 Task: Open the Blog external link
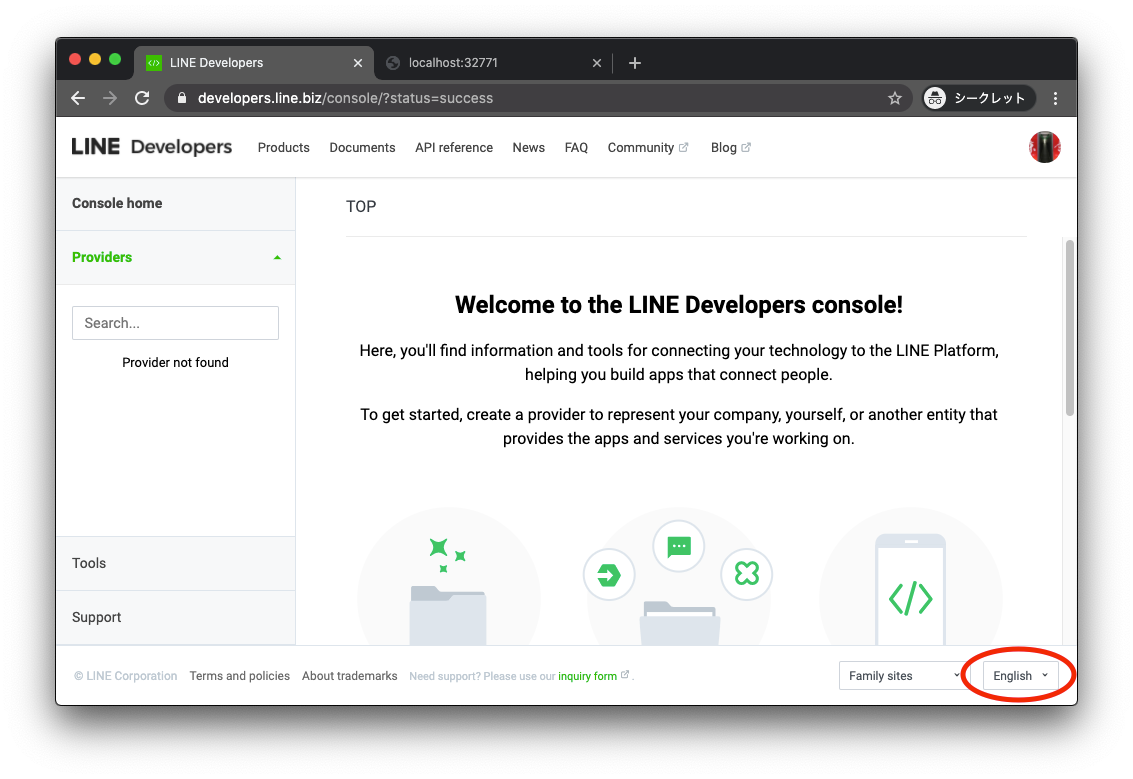click(x=731, y=147)
